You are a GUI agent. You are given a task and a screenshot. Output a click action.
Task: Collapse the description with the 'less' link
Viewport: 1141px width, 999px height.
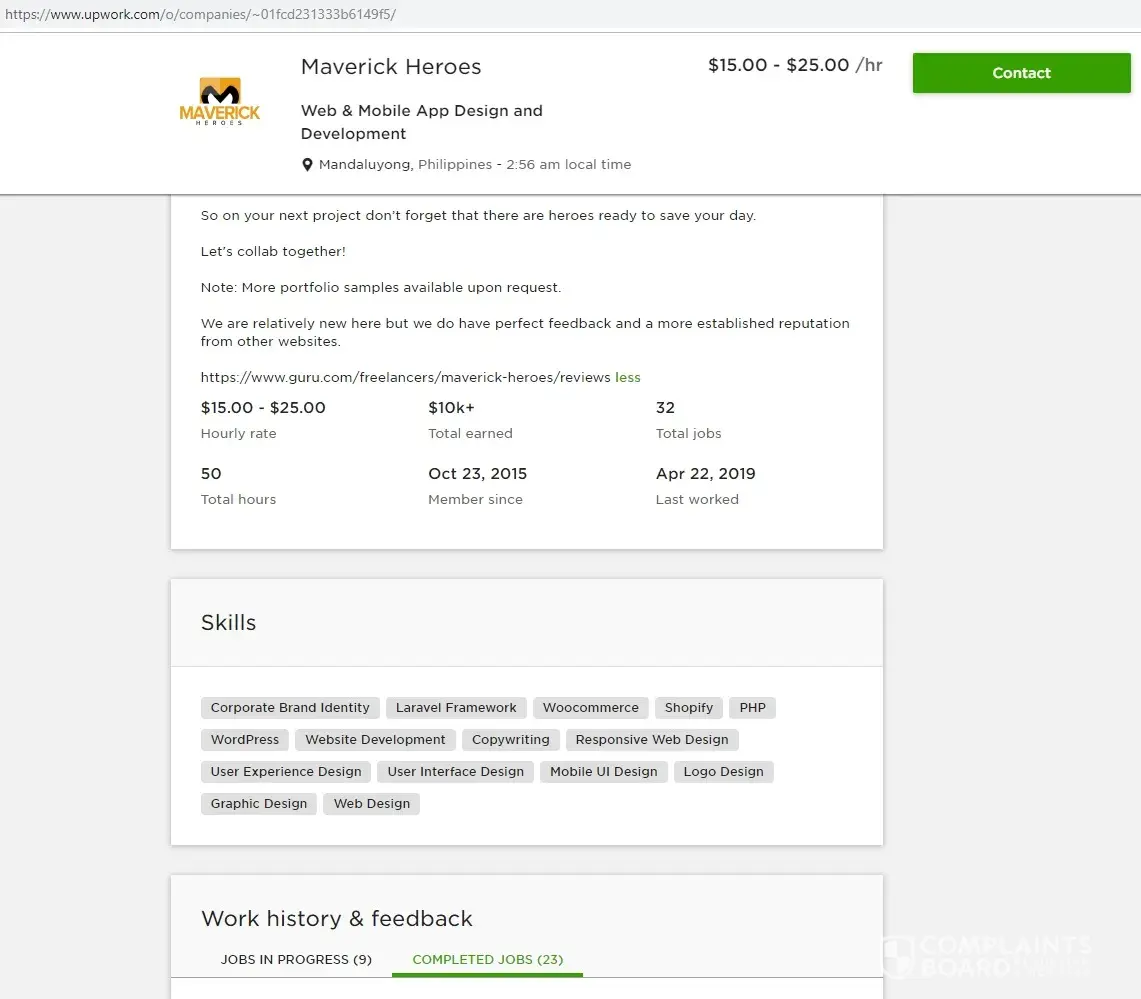pyautogui.click(x=628, y=377)
